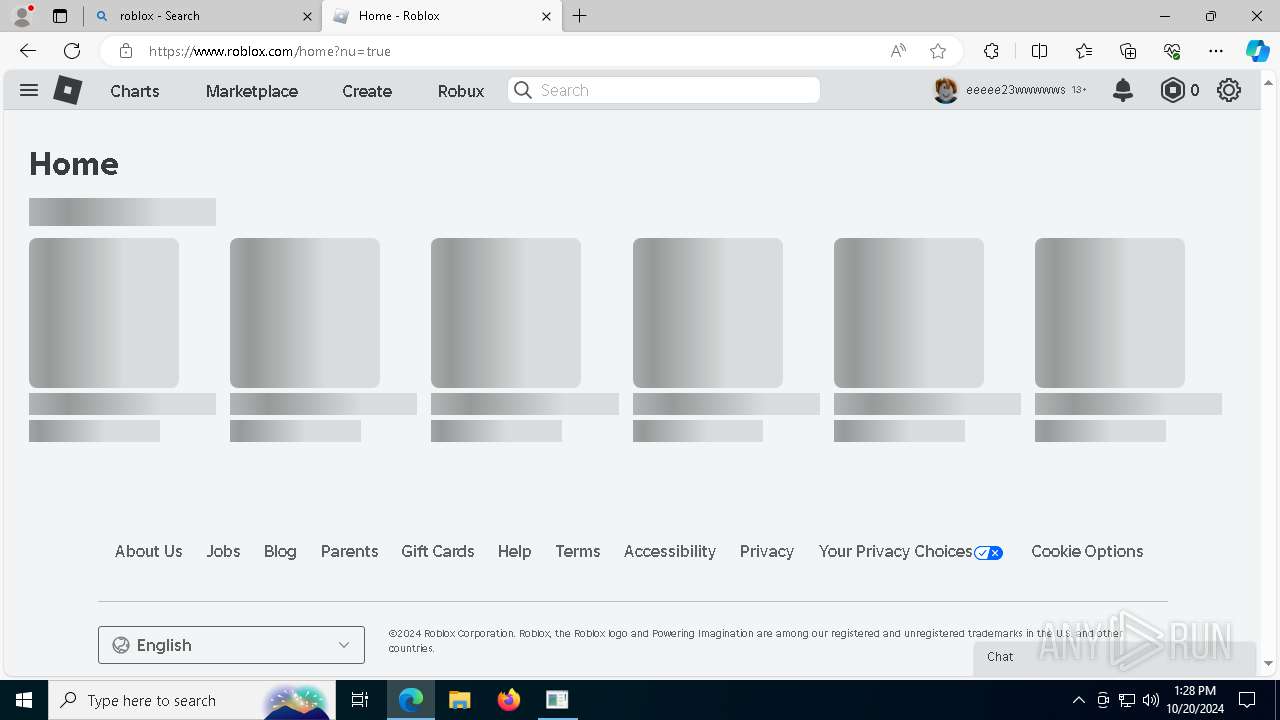
Task: Click the Edge taskbar icon
Action: click(411, 700)
